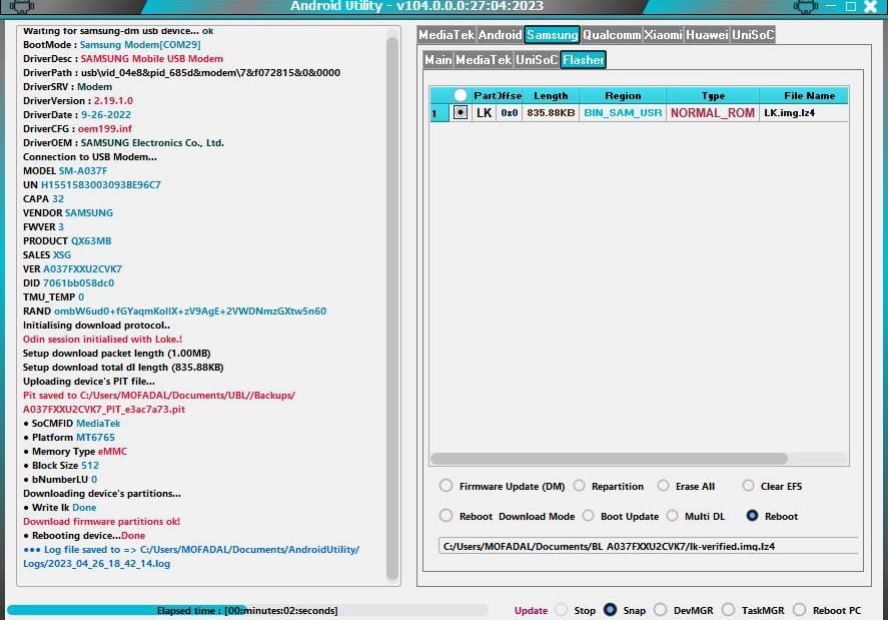This screenshot has width=888, height=620.
Task: Toggle the LK partition row checkbox
Action: point(460,112)
